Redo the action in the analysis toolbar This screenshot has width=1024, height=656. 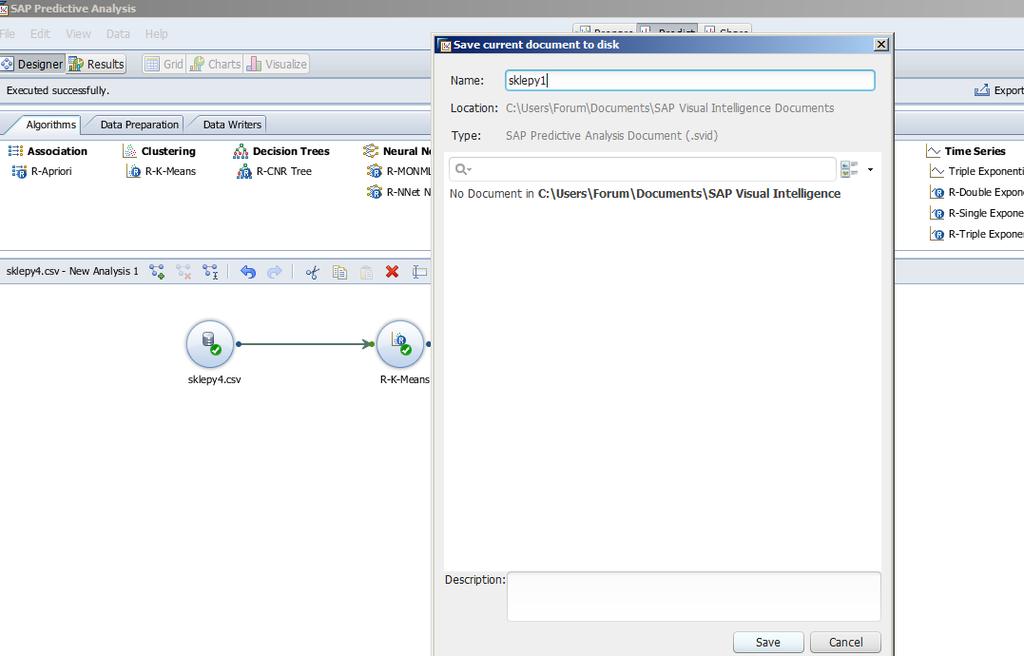pos(274,272)
